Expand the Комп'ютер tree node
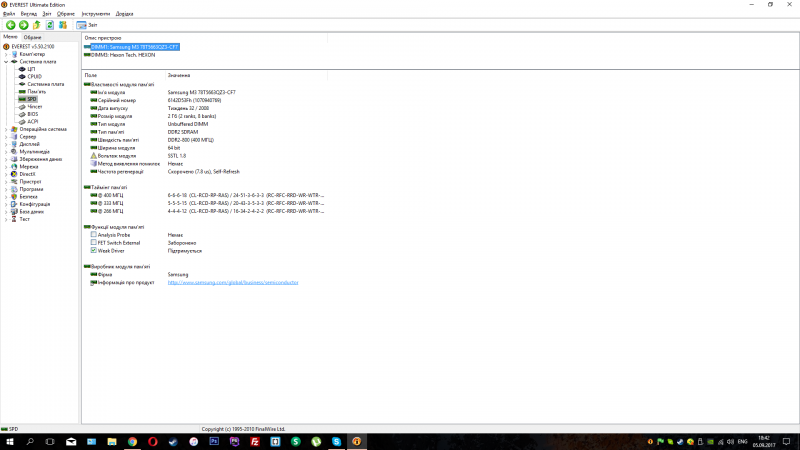 [x=6, y=54]
